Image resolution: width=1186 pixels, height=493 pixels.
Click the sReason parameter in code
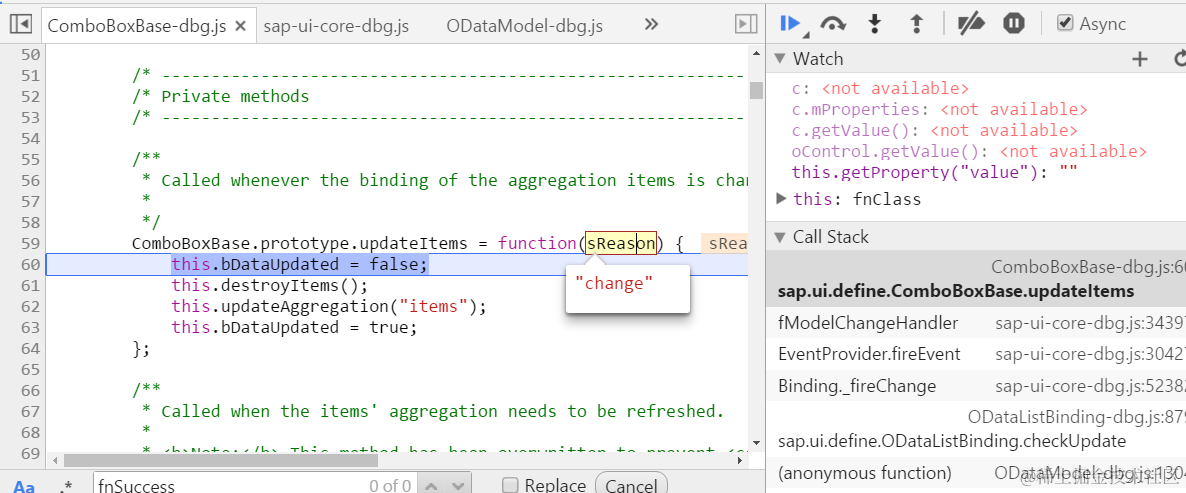click(x=620, y=243)
